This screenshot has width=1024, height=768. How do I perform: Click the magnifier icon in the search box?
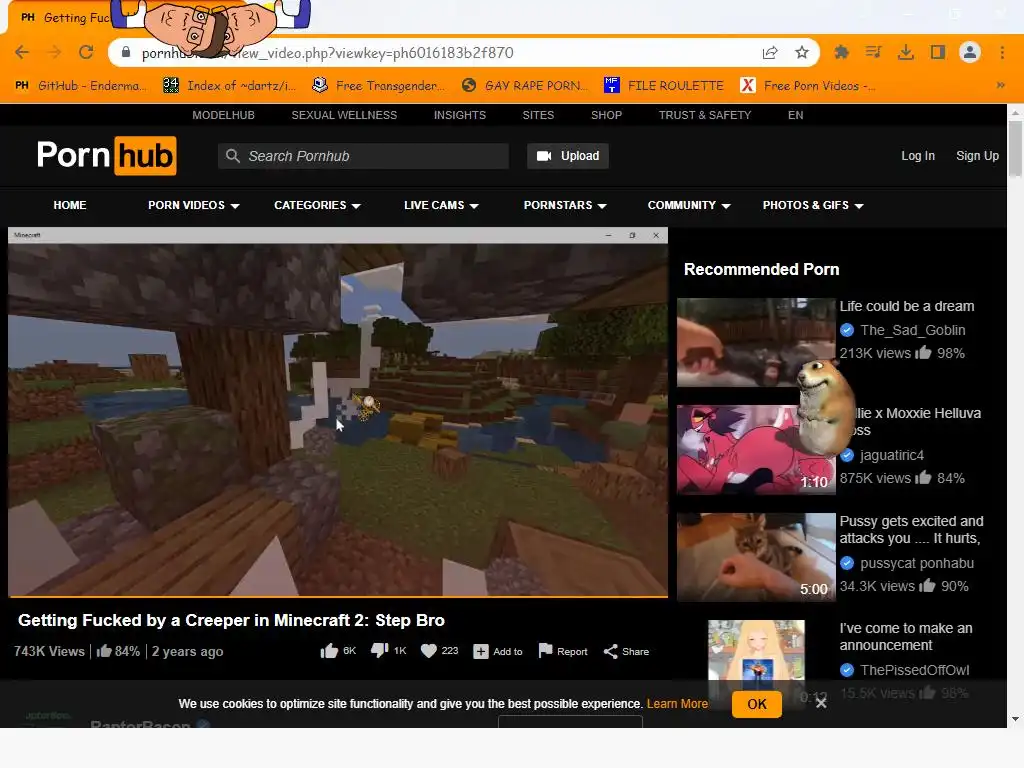232,156
